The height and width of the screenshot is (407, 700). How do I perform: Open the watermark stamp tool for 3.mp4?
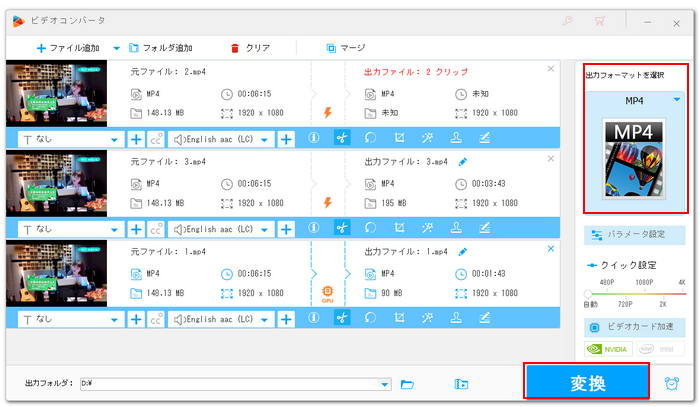455,229
